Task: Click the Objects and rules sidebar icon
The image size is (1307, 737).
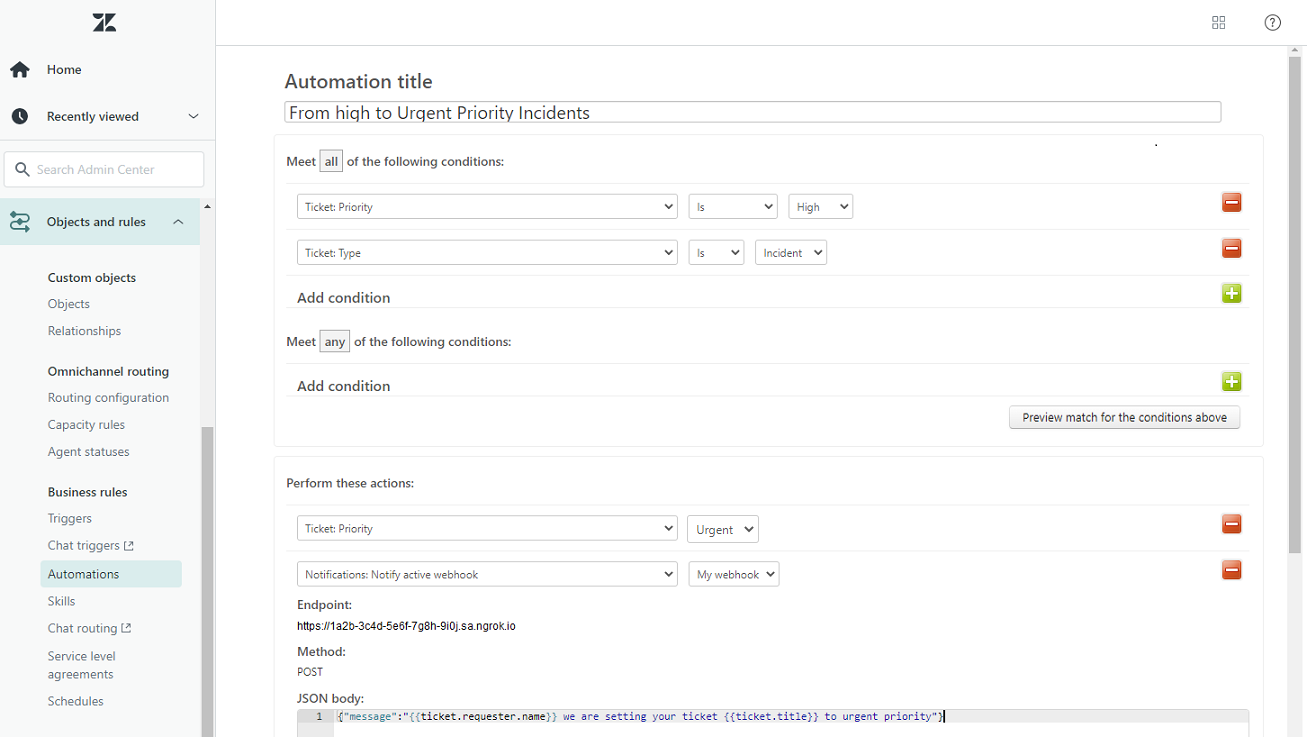Action: 20,221
